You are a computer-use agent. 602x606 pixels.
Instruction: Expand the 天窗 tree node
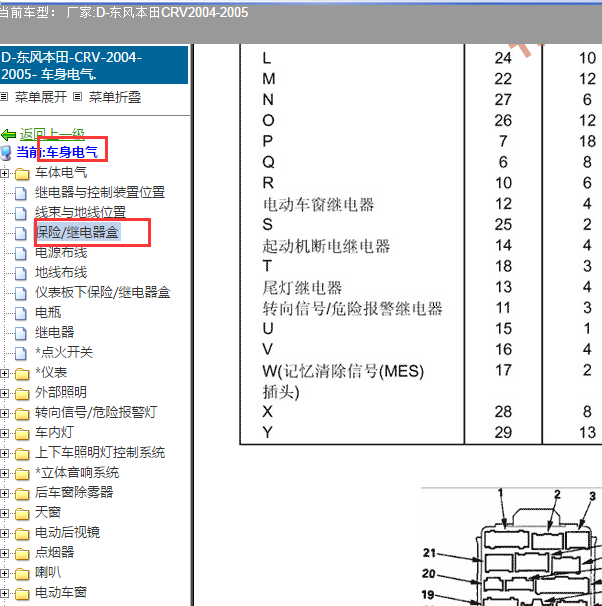4,513
